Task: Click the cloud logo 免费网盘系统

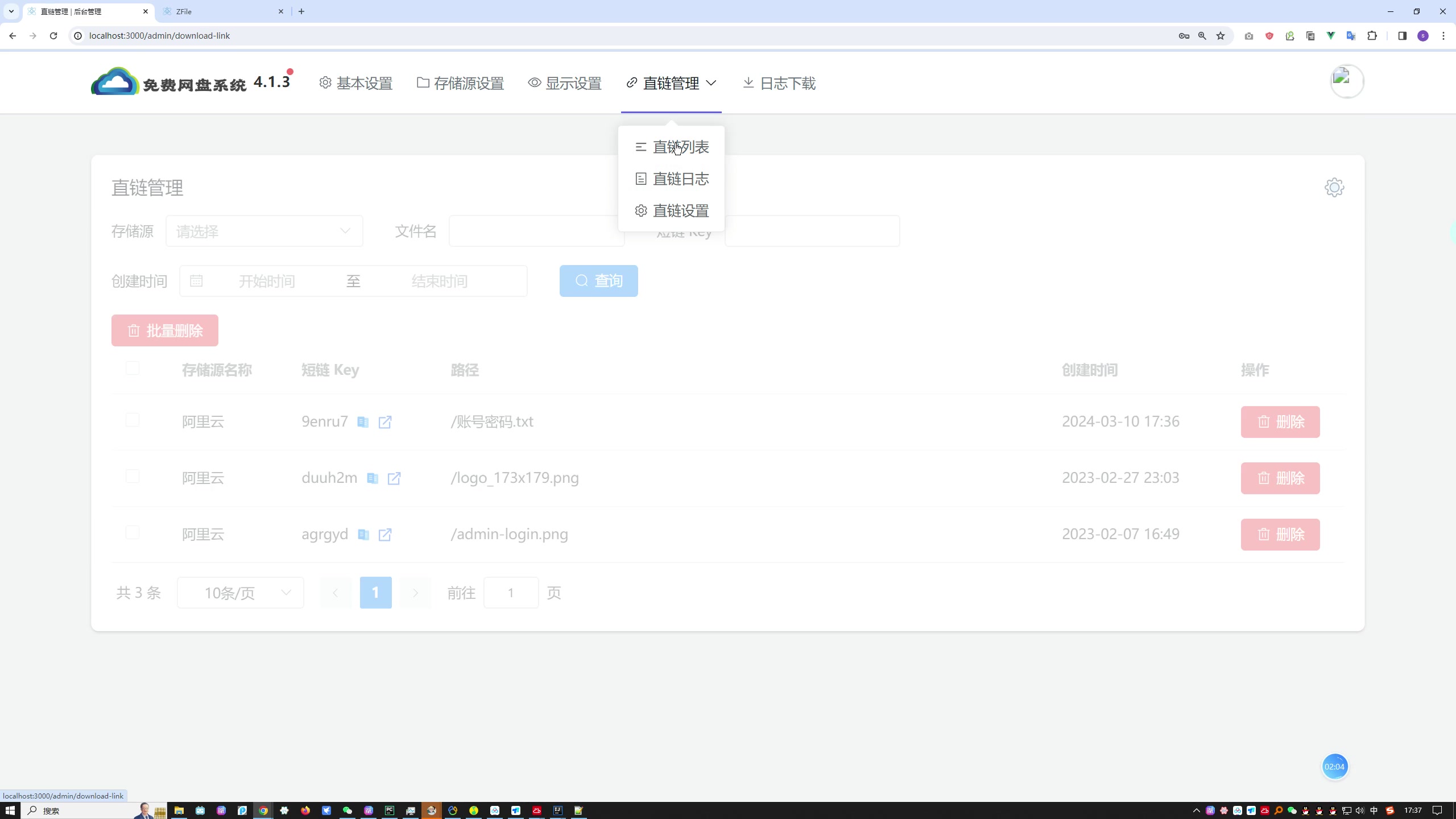Action: (168, 82)
